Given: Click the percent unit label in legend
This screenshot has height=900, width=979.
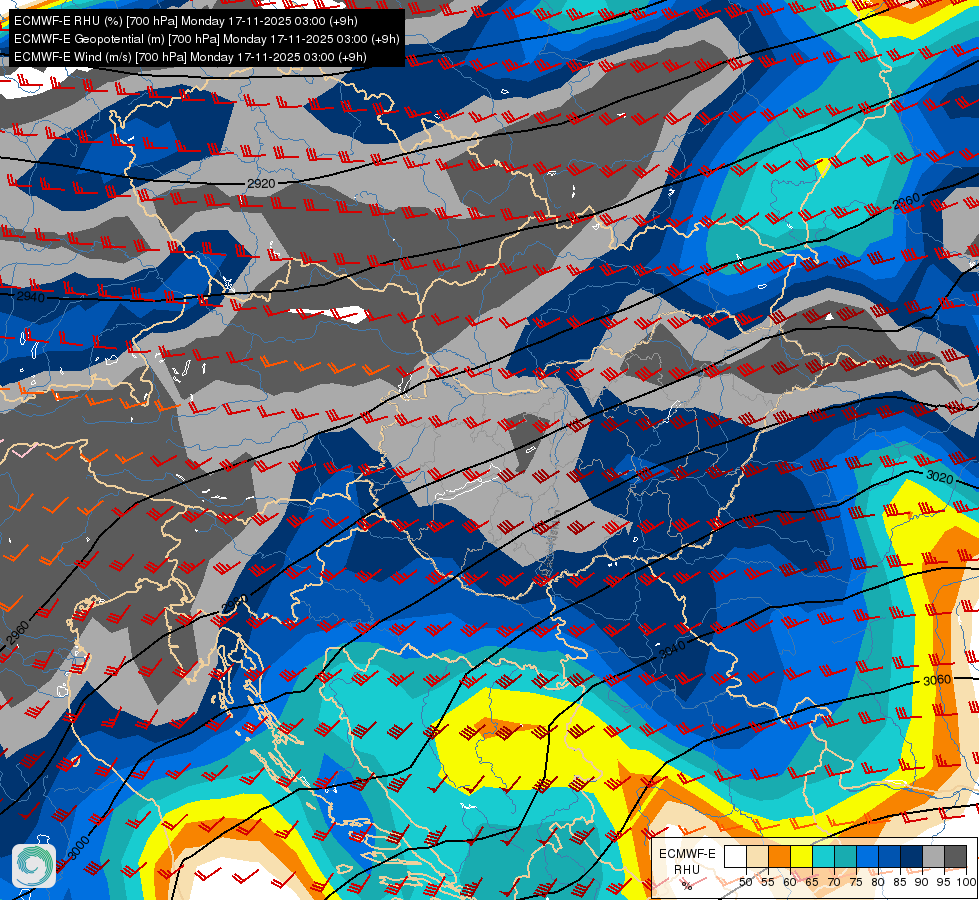Looking at the screenshot, I should pyautogui.click(x=687, y=886).
